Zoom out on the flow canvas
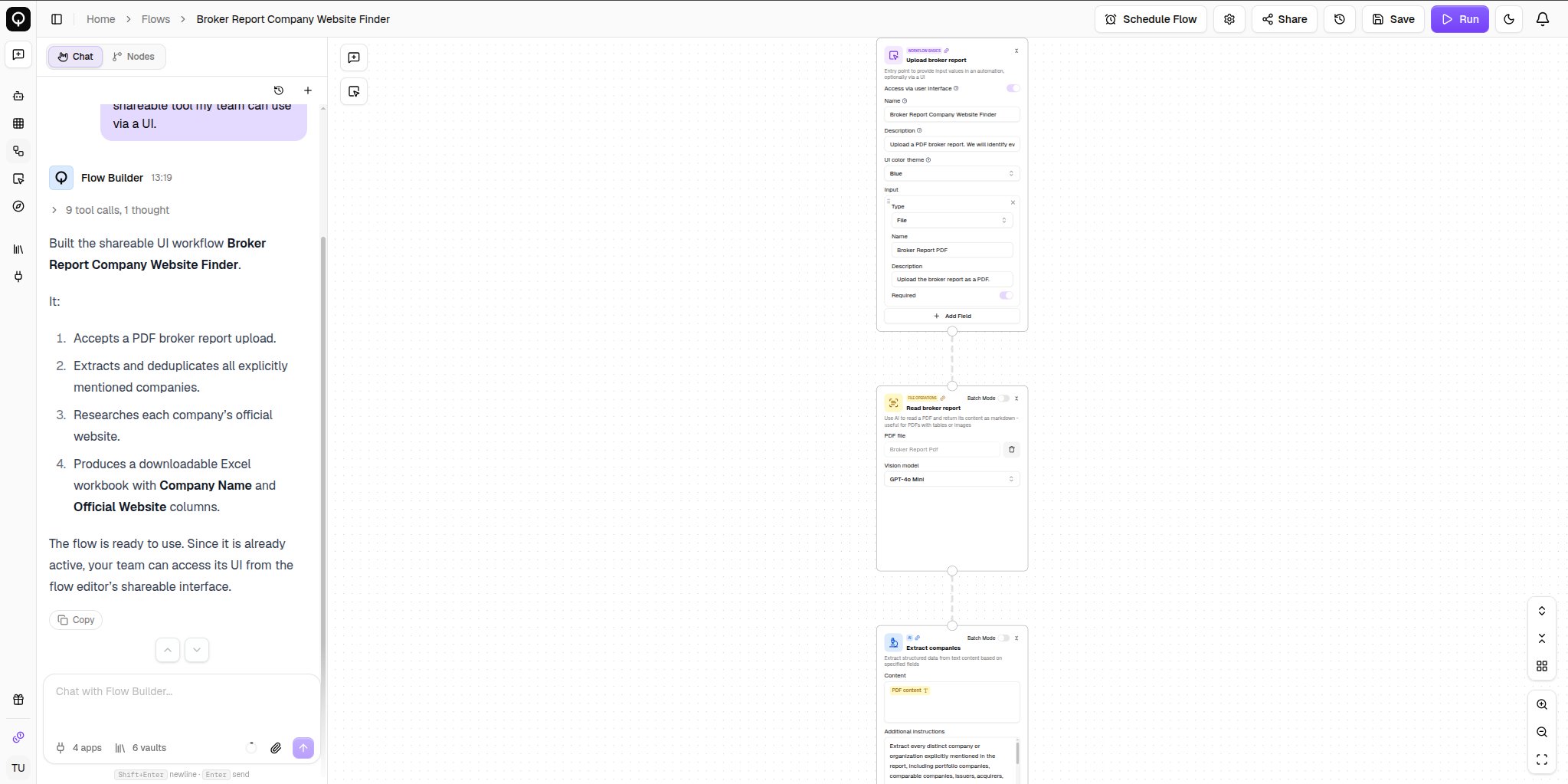1568x784 pixels. point(1542,732)
